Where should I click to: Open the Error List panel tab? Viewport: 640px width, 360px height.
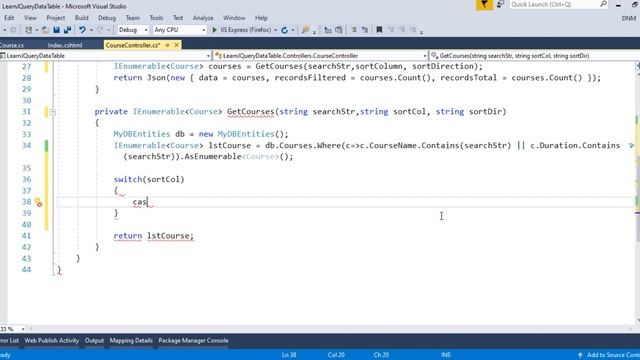[9, 340]
